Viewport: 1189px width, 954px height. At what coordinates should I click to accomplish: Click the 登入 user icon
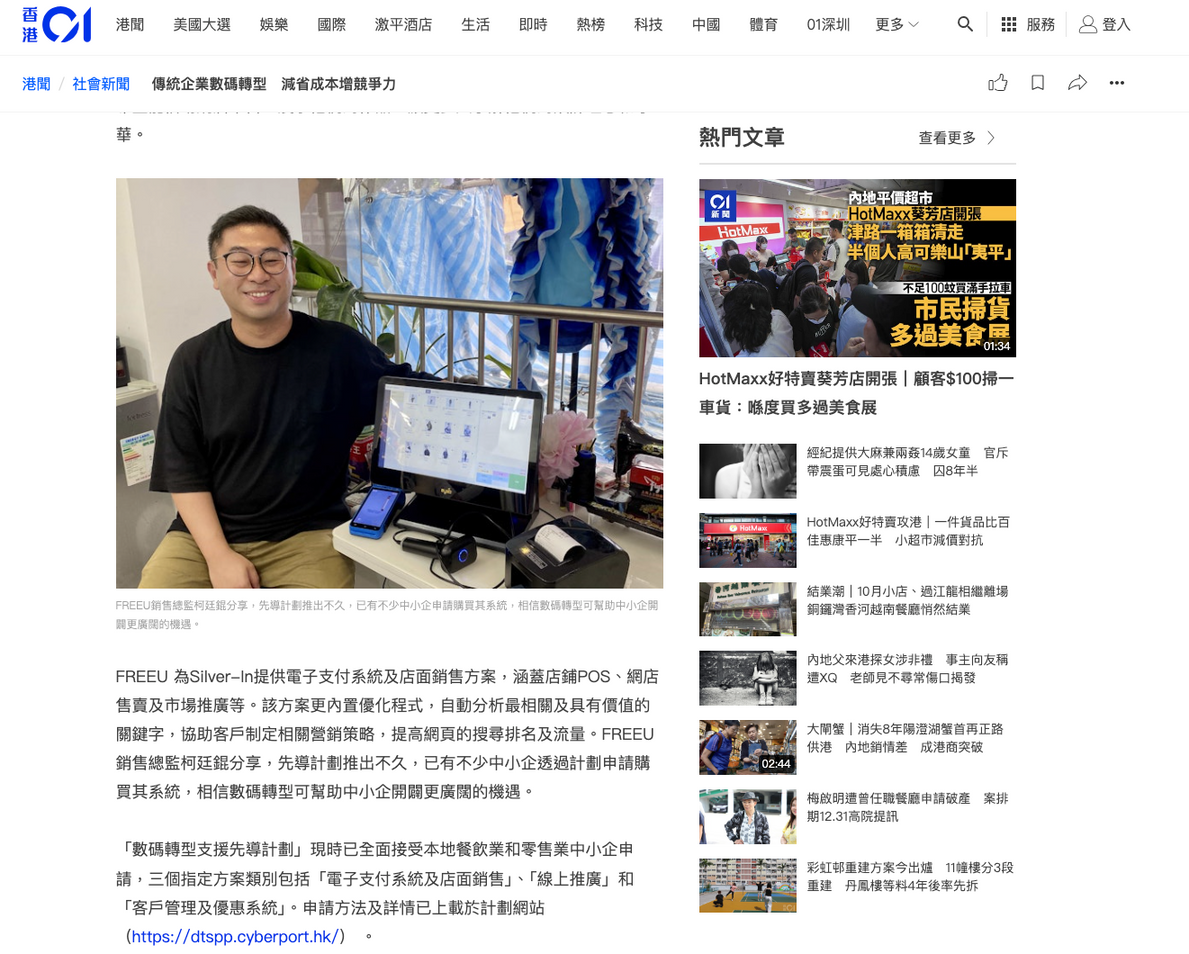point(1088,25)
